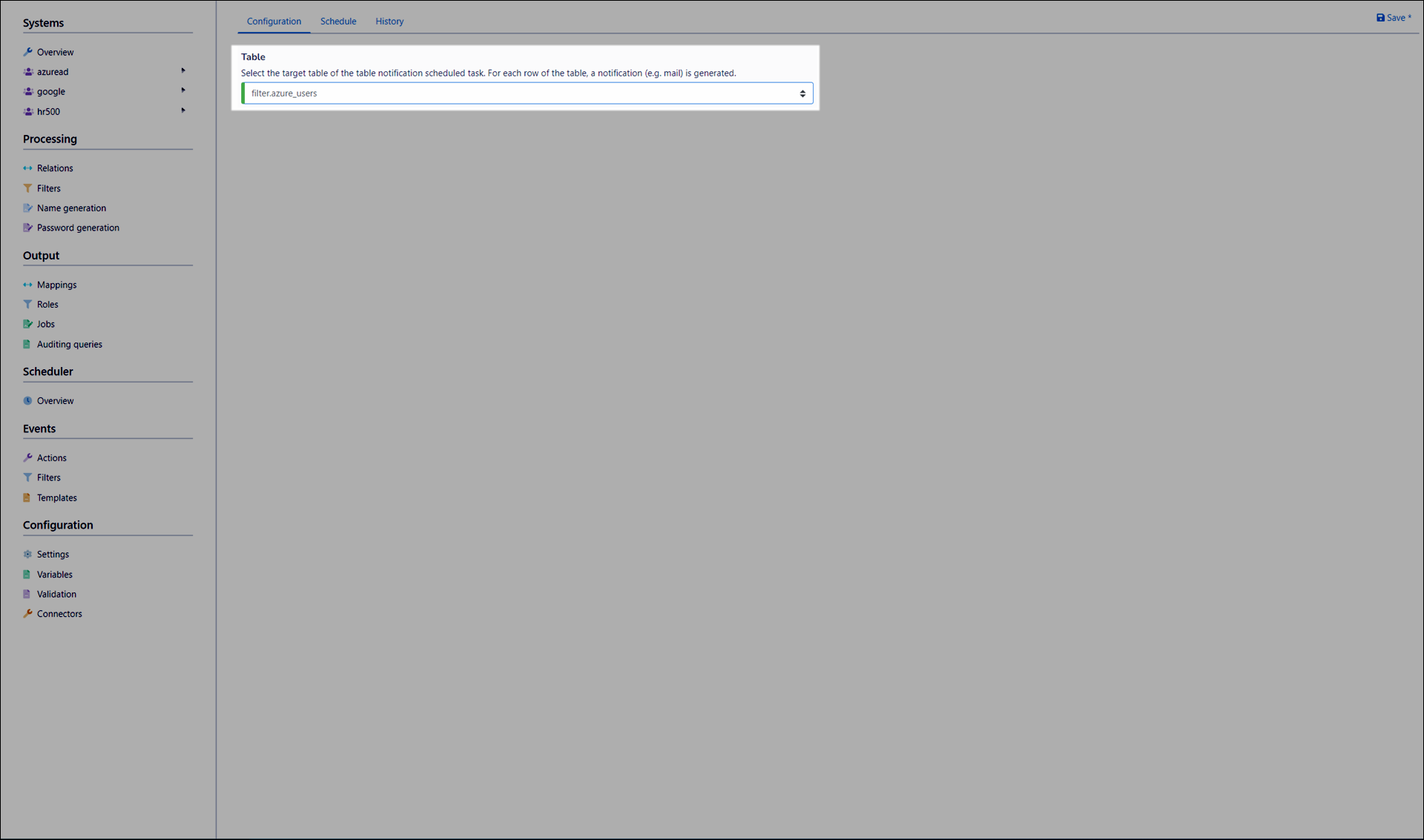Click the Actions wrench icon under Events
The image size is (1424, 840).
point(28,457)
